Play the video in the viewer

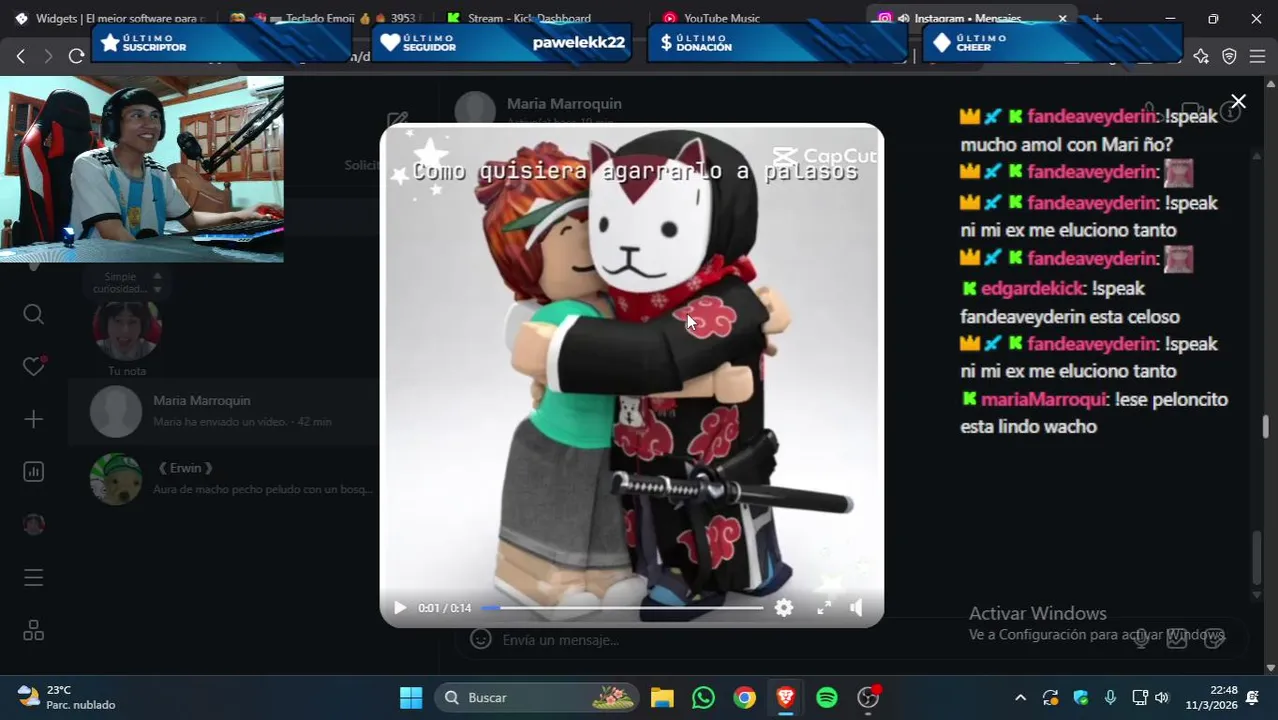point(400,608)
